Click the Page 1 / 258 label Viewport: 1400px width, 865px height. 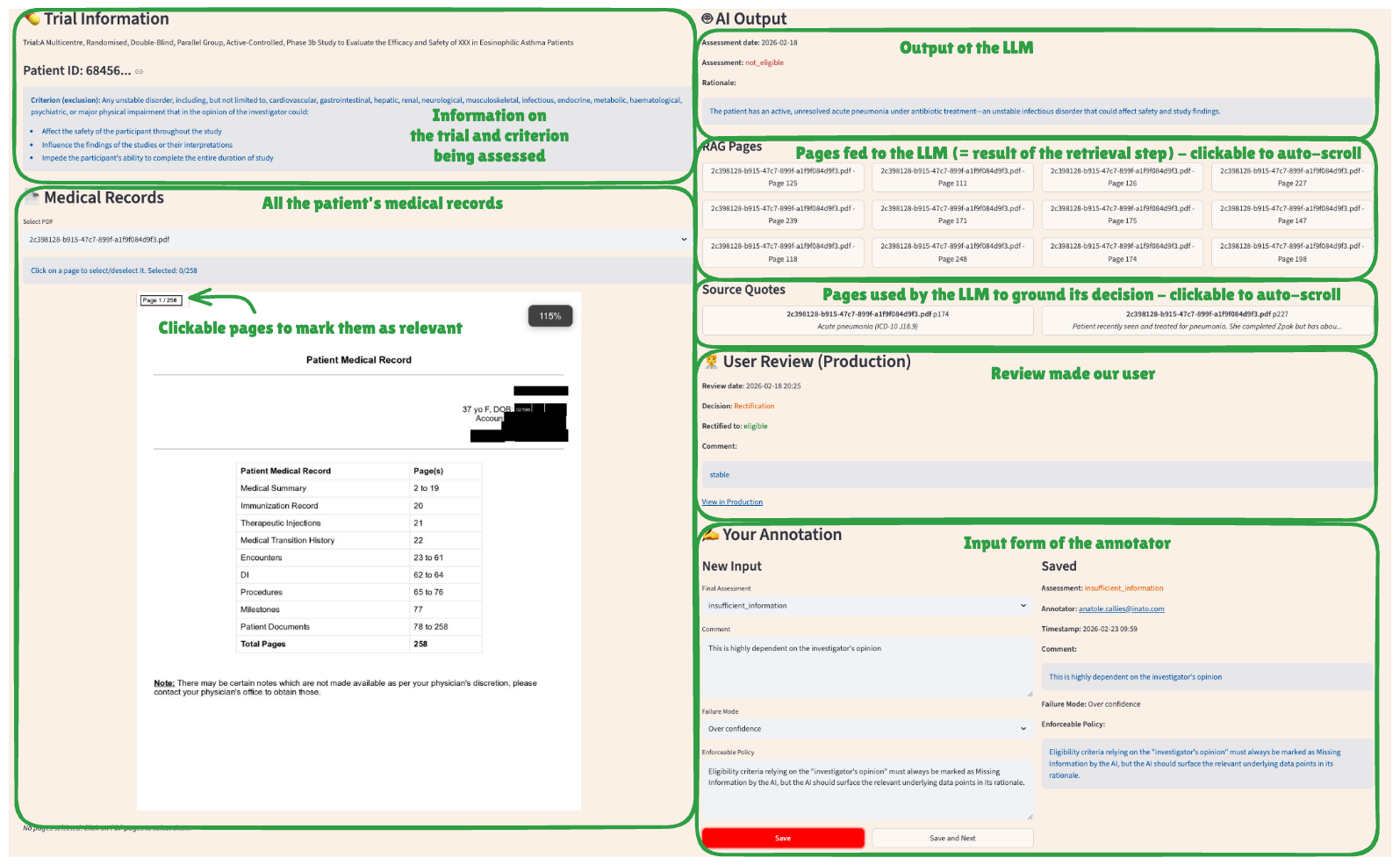pos(161,300)
